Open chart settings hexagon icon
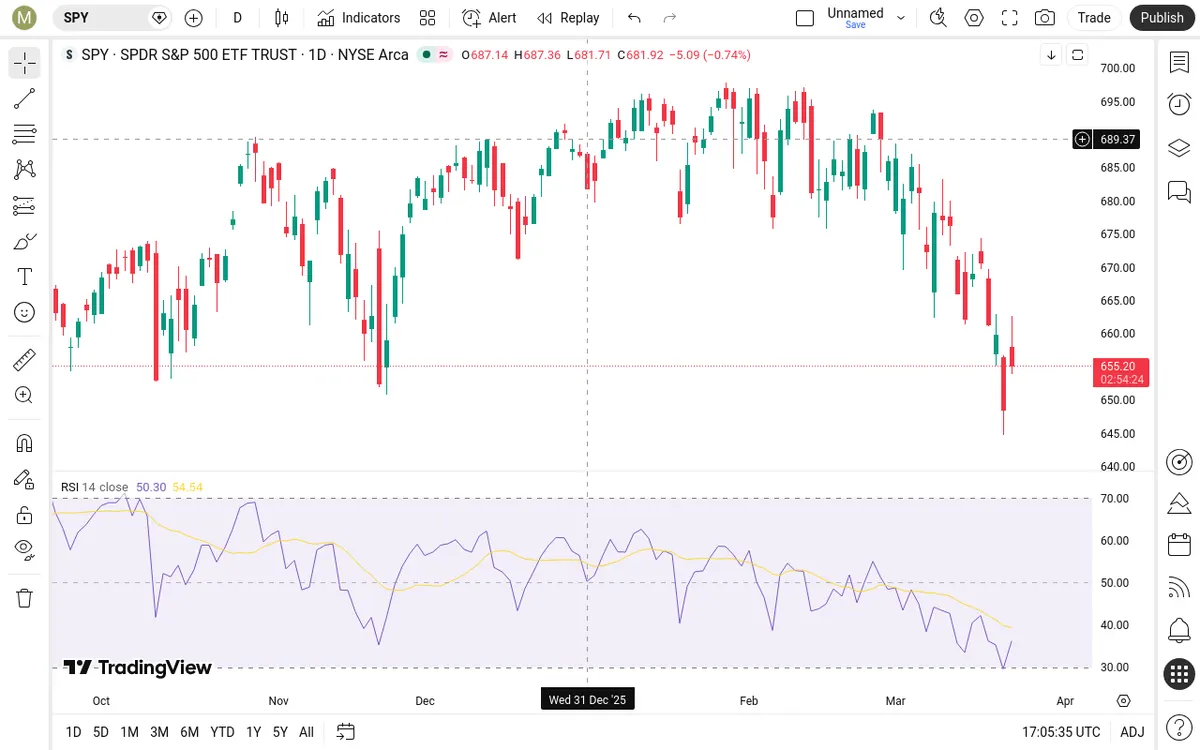 click(973, 17)
